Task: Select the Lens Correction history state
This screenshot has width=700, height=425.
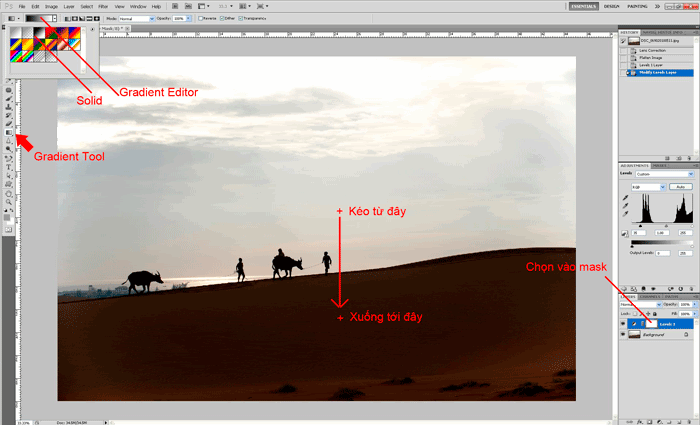Action: coord(657,48)
